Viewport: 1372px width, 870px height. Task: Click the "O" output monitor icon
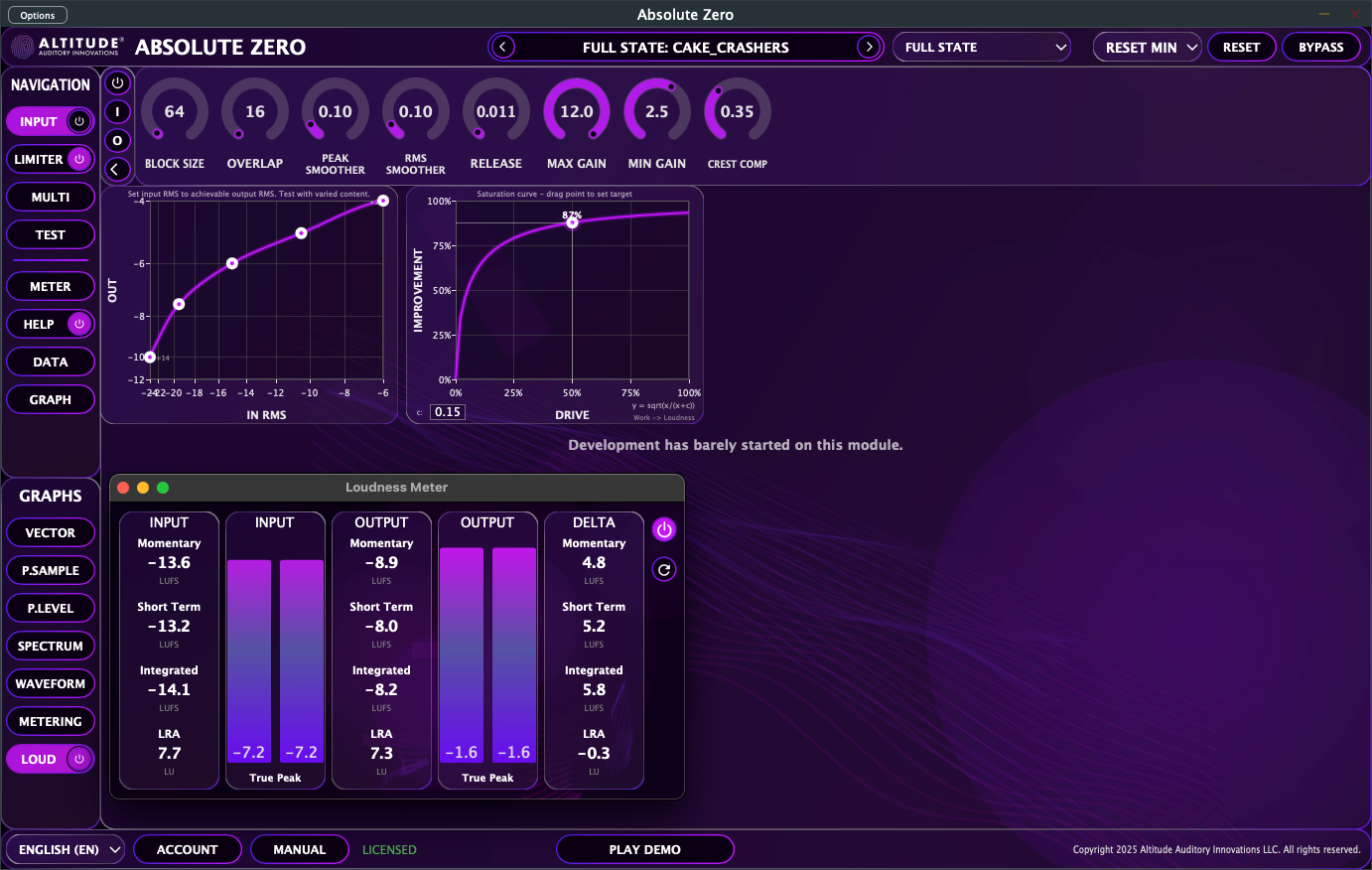(117, 140)
